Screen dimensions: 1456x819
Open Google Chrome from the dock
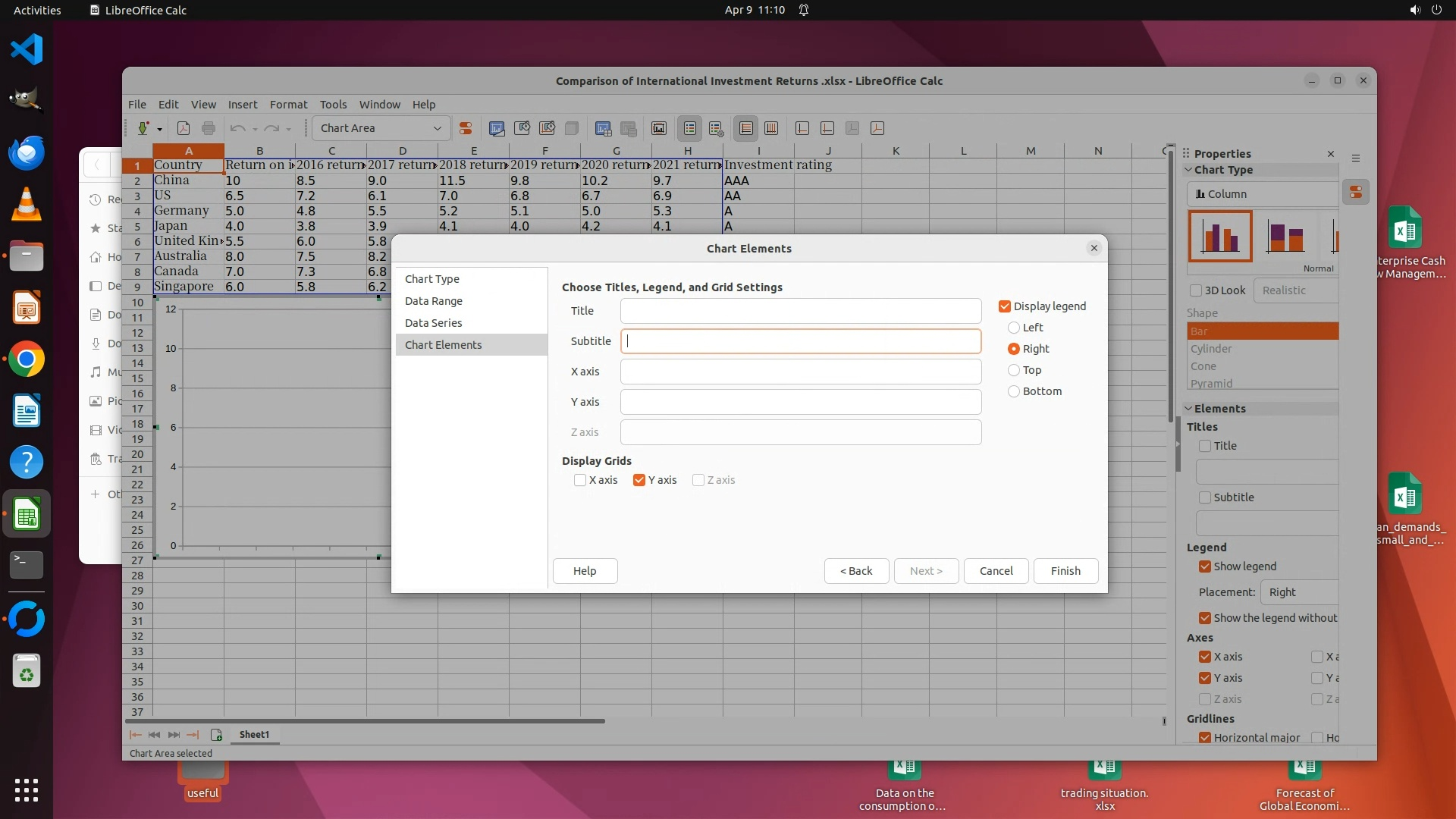[x=27, y=359]
